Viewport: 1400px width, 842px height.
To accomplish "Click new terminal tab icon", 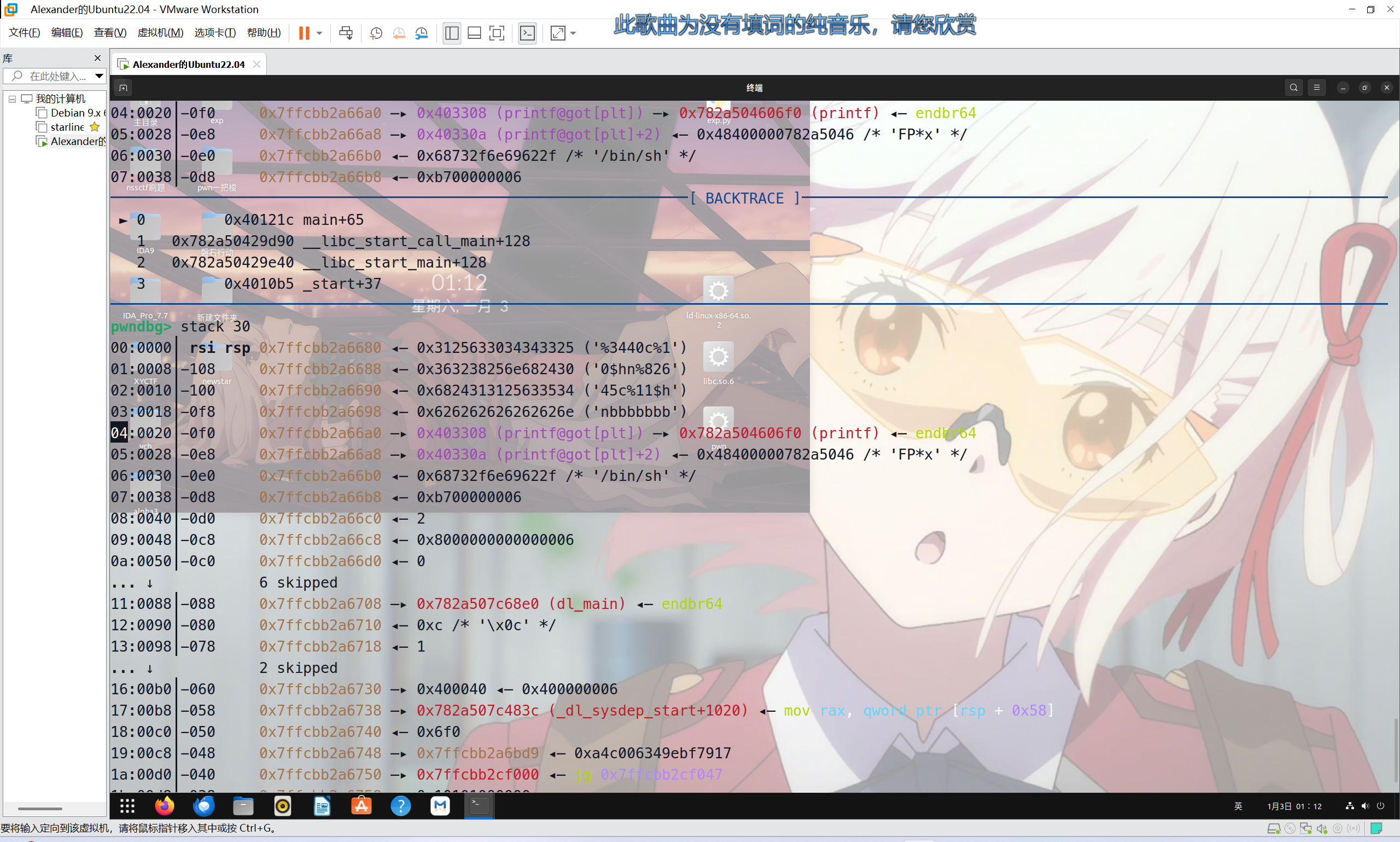I will click(123, 88).
